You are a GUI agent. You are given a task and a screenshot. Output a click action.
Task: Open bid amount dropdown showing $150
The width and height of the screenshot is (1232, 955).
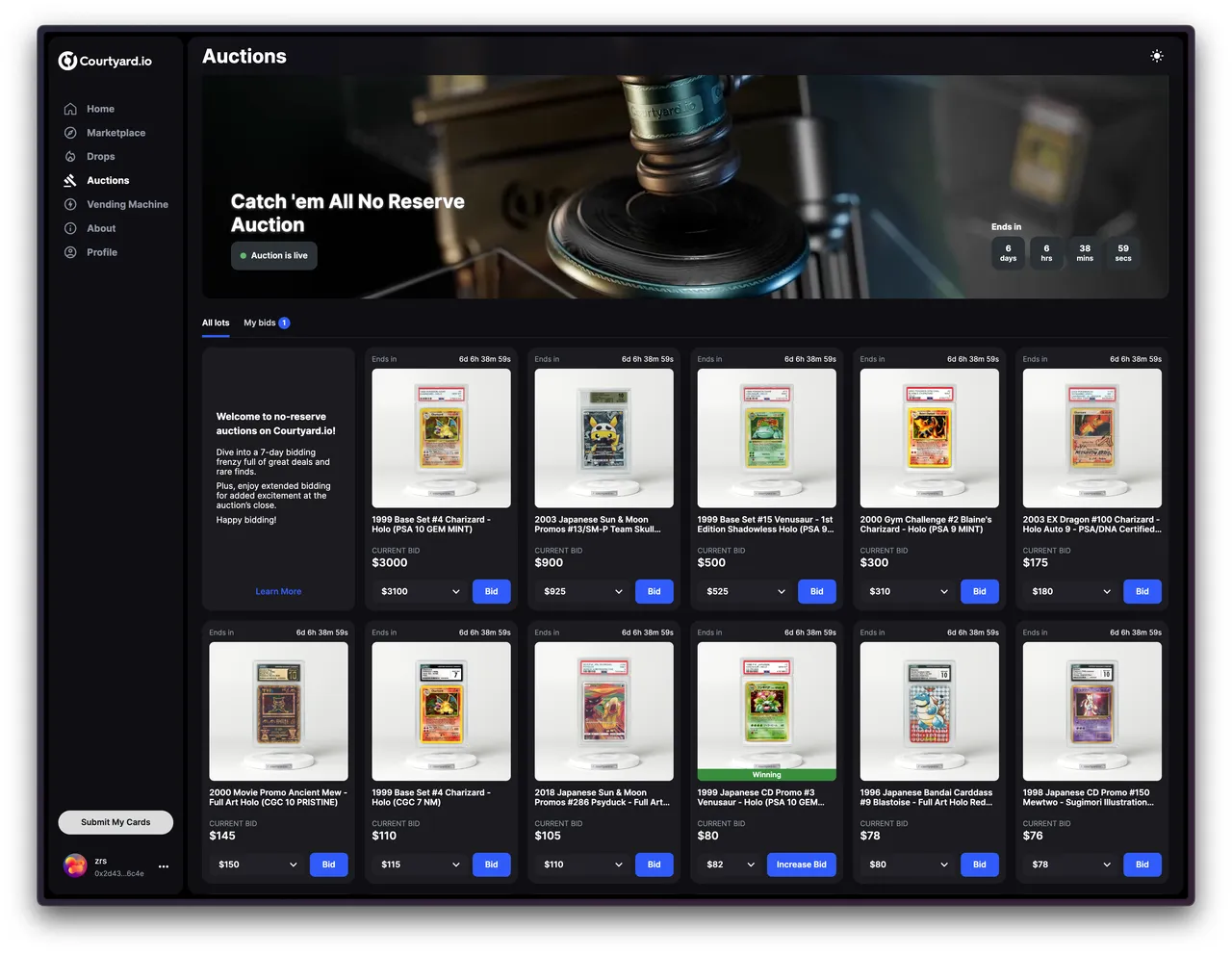coord(258,865)
